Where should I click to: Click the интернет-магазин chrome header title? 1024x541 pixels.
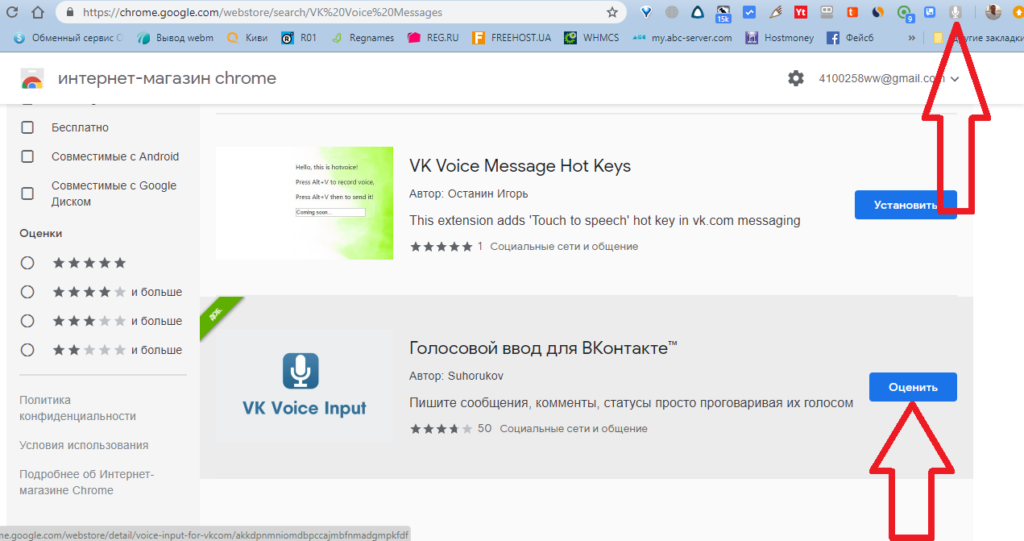click(x=167, y=78)
